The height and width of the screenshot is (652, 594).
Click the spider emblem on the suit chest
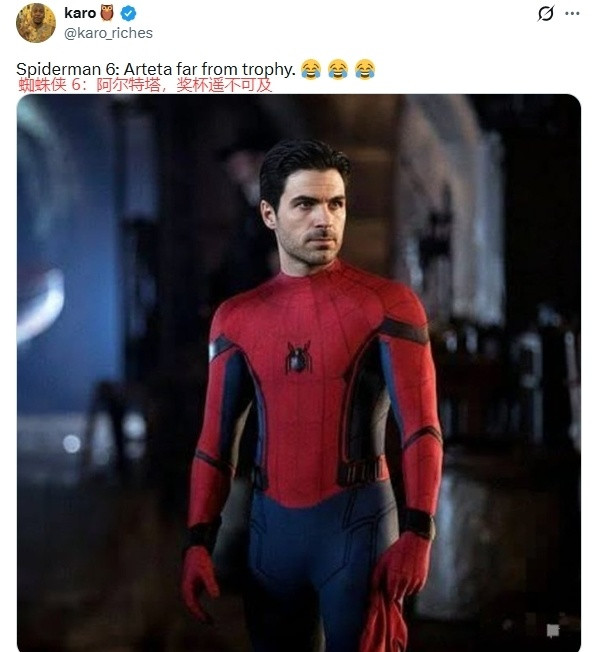pos(298,357)
